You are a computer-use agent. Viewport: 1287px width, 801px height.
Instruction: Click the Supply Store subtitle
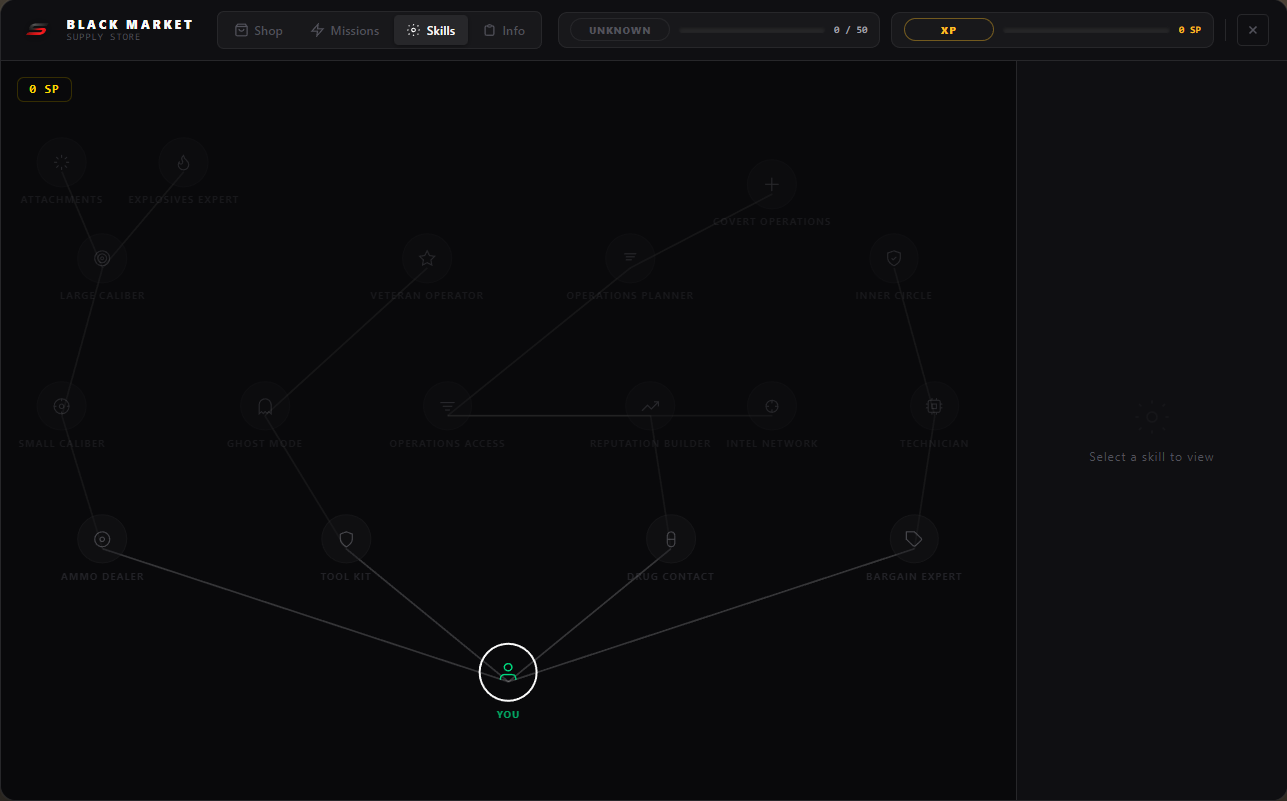(104, 37)
